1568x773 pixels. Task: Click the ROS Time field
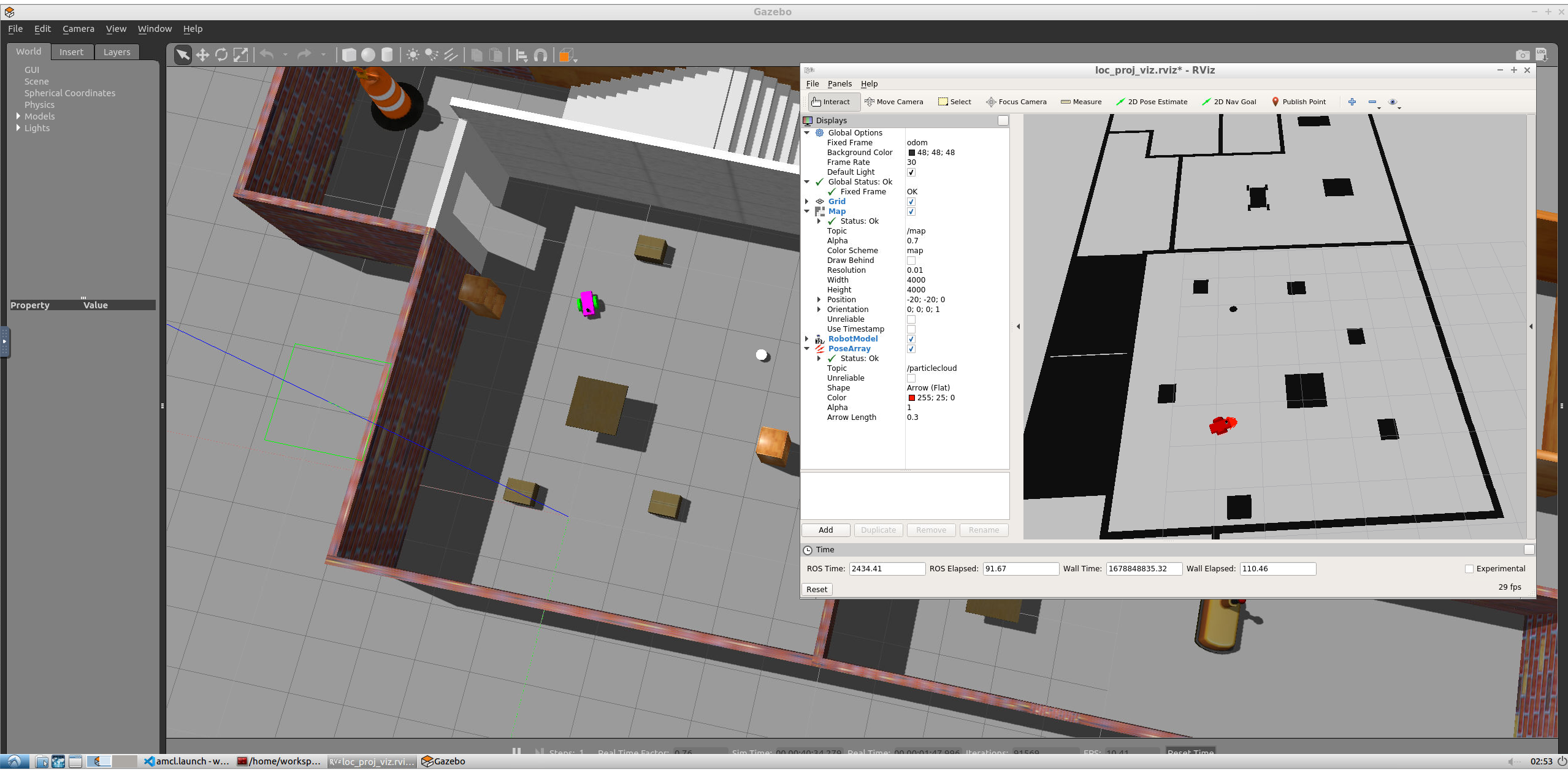click(x=887, y=569)
